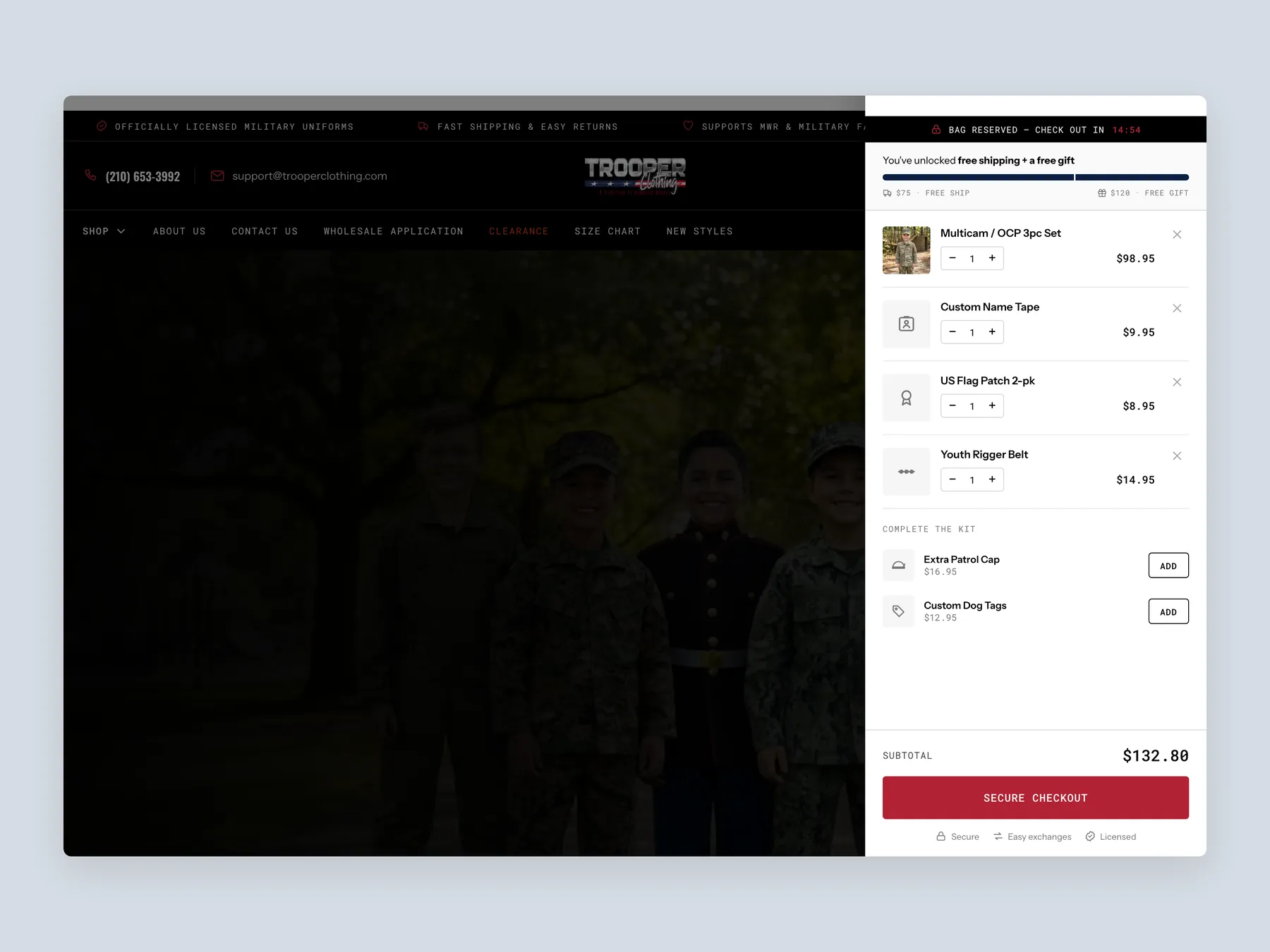
Task: Decrease quantity of Custom Name Tape
Action: point(953,332)
